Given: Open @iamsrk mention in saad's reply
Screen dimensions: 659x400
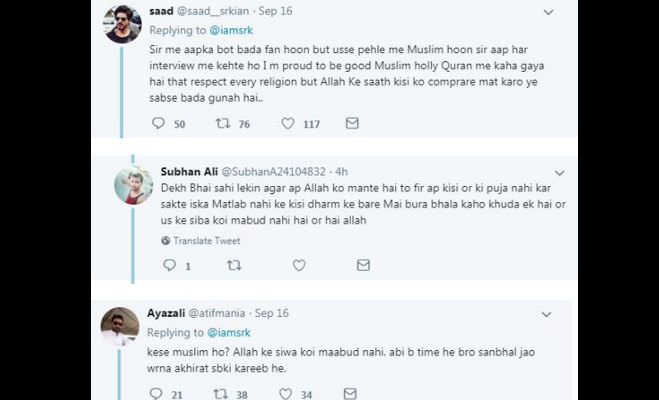Looking at the screenshot, I should [232, 30].
